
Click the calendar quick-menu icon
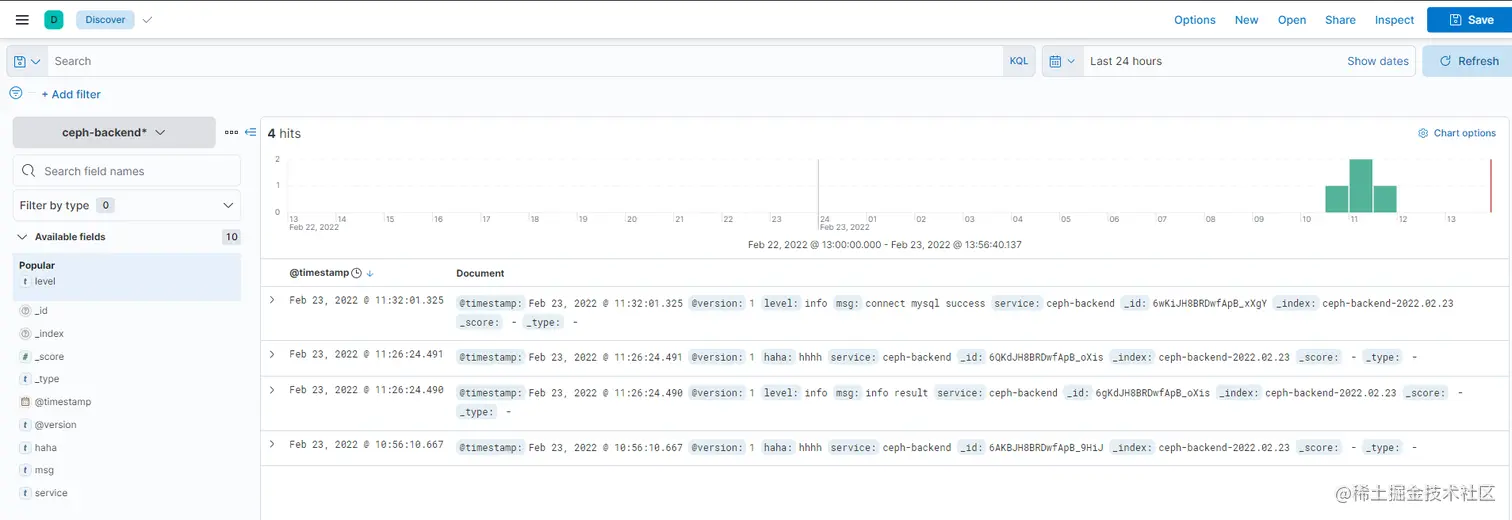tap(1062, 61)
